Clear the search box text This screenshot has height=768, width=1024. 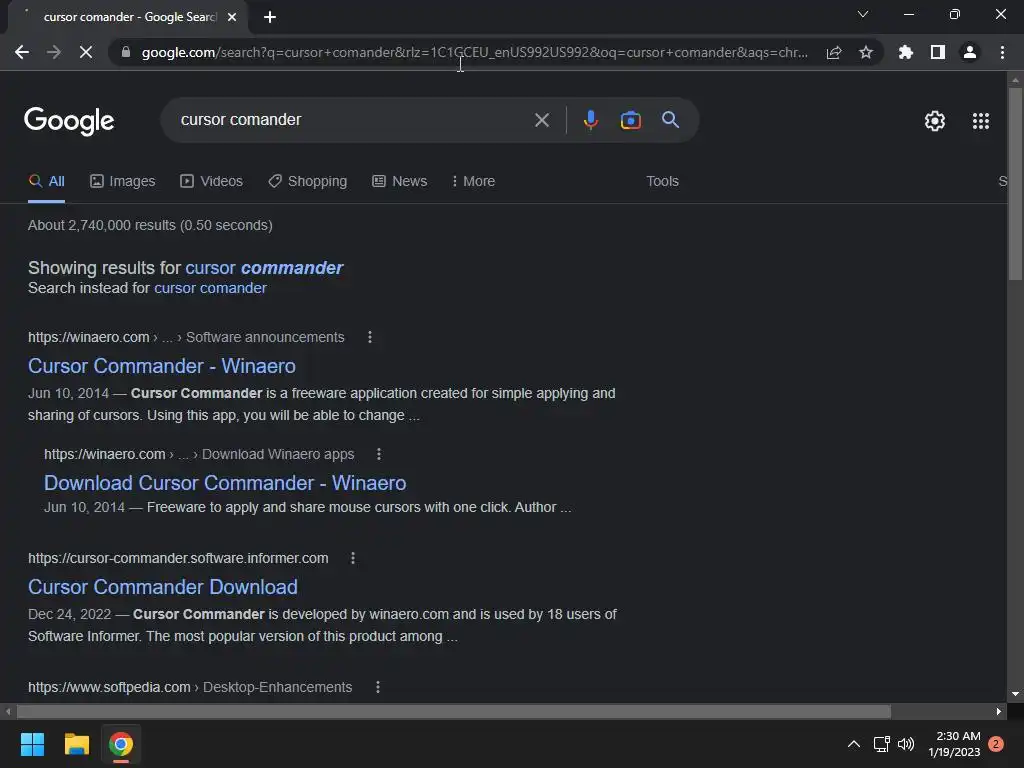[541, 120]
